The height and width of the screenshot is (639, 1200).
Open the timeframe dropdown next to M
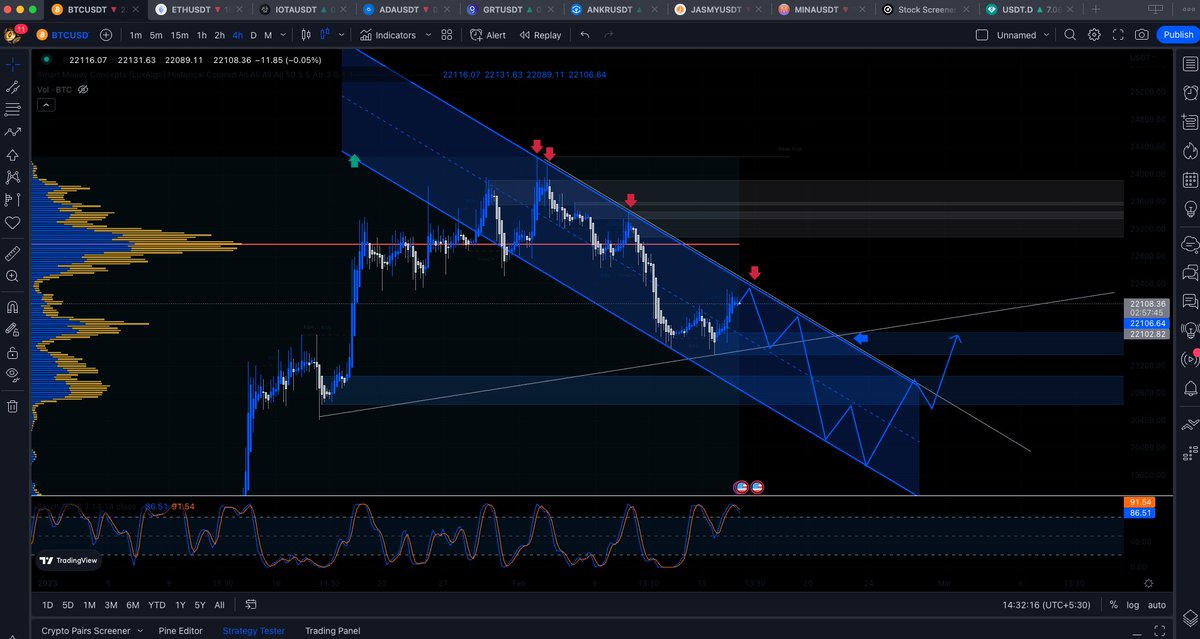283,34
